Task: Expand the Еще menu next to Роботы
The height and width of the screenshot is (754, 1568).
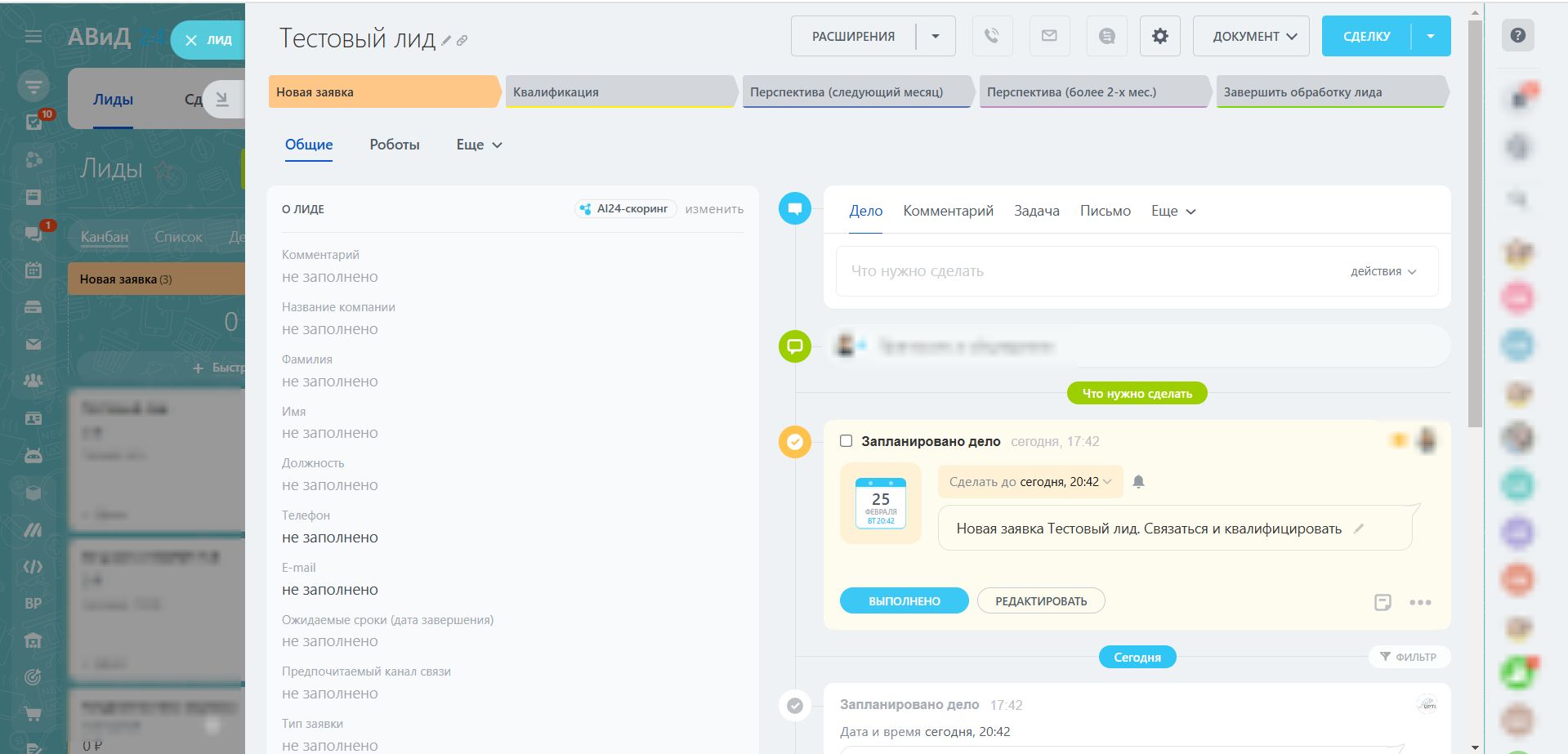Action: click(x=480, y=145)
